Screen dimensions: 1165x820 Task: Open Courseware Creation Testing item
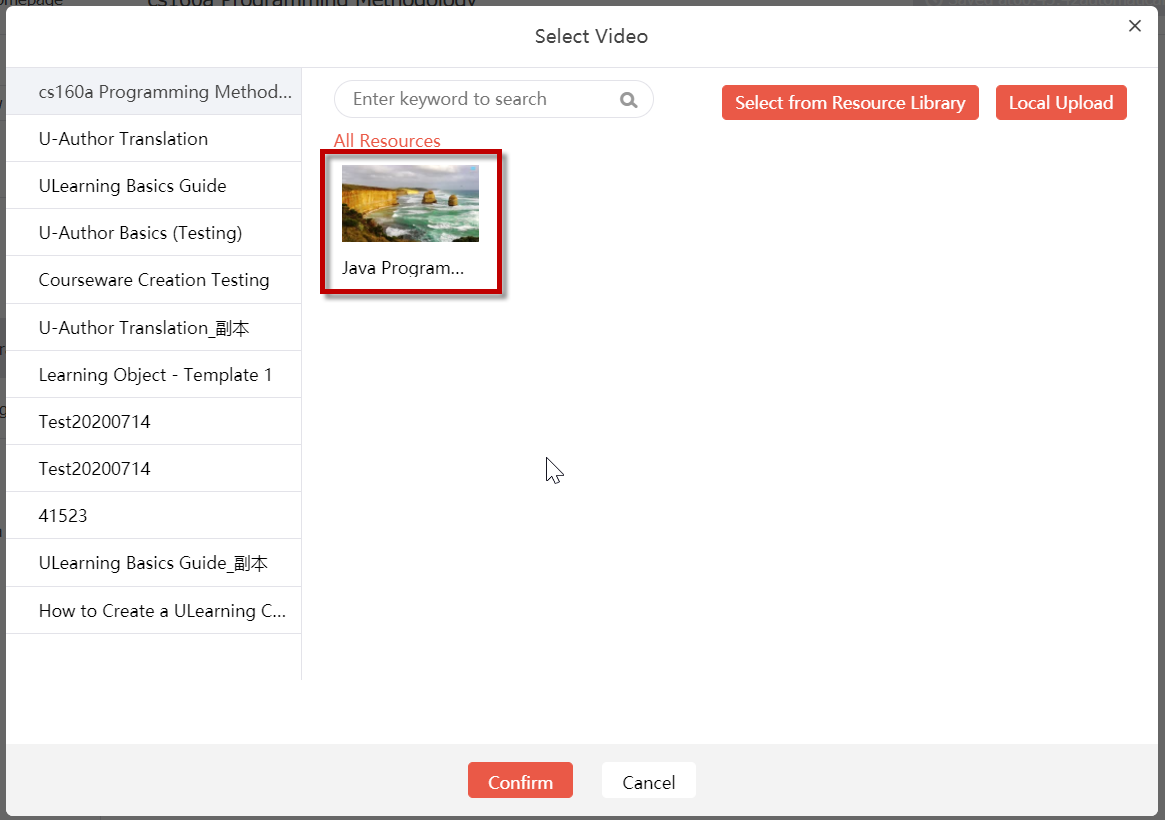(154, 279)
